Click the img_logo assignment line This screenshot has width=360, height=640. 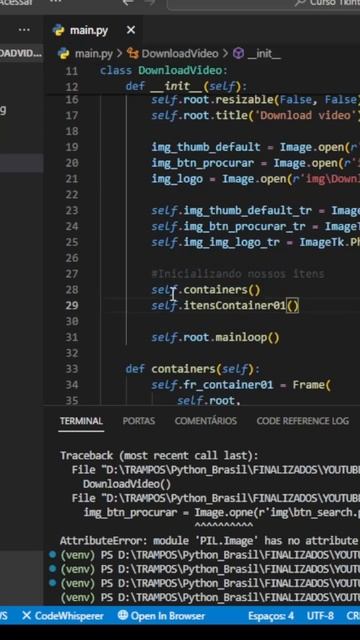tap(256, 179)
